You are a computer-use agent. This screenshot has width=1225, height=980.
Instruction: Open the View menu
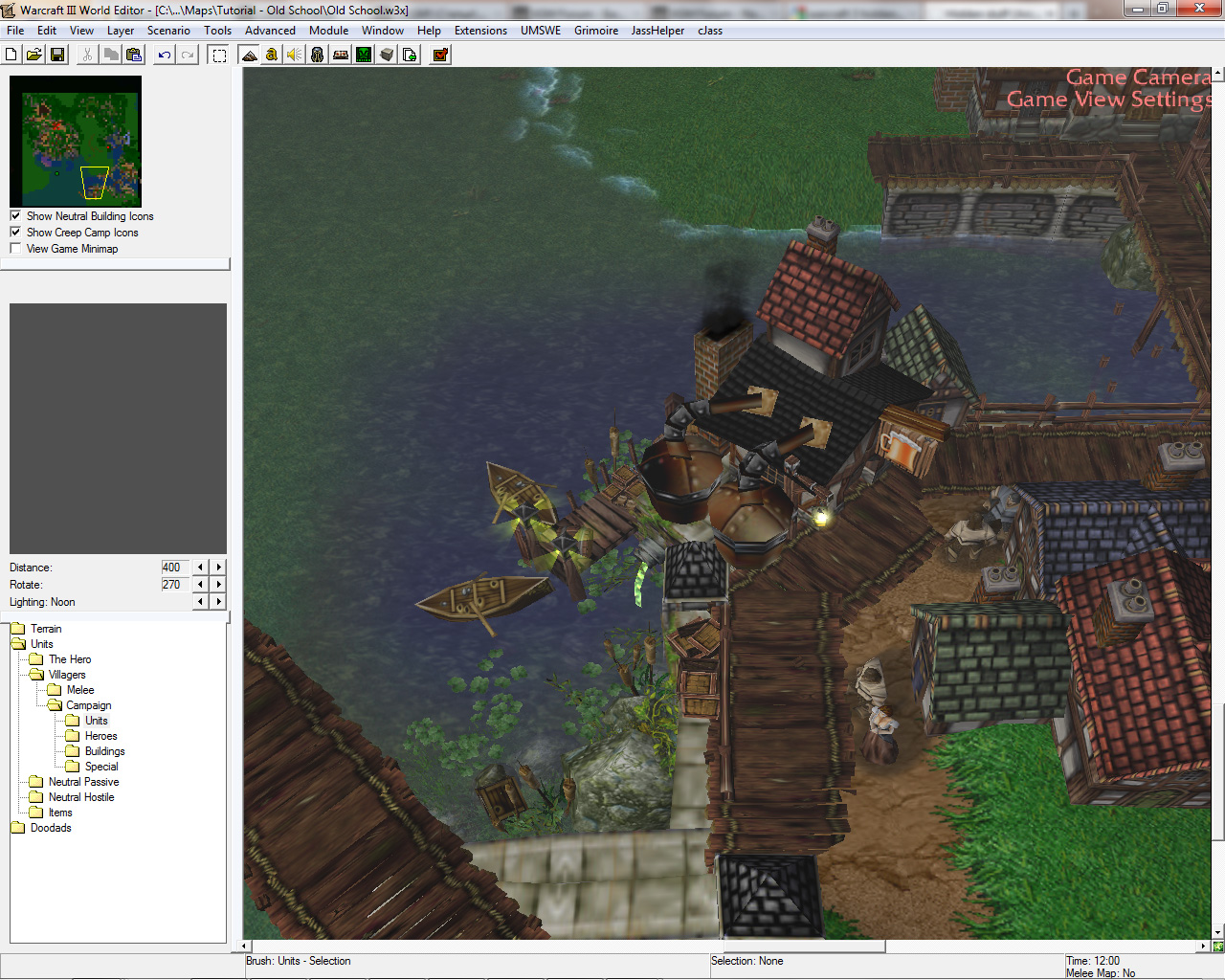[x=82, y=31]
